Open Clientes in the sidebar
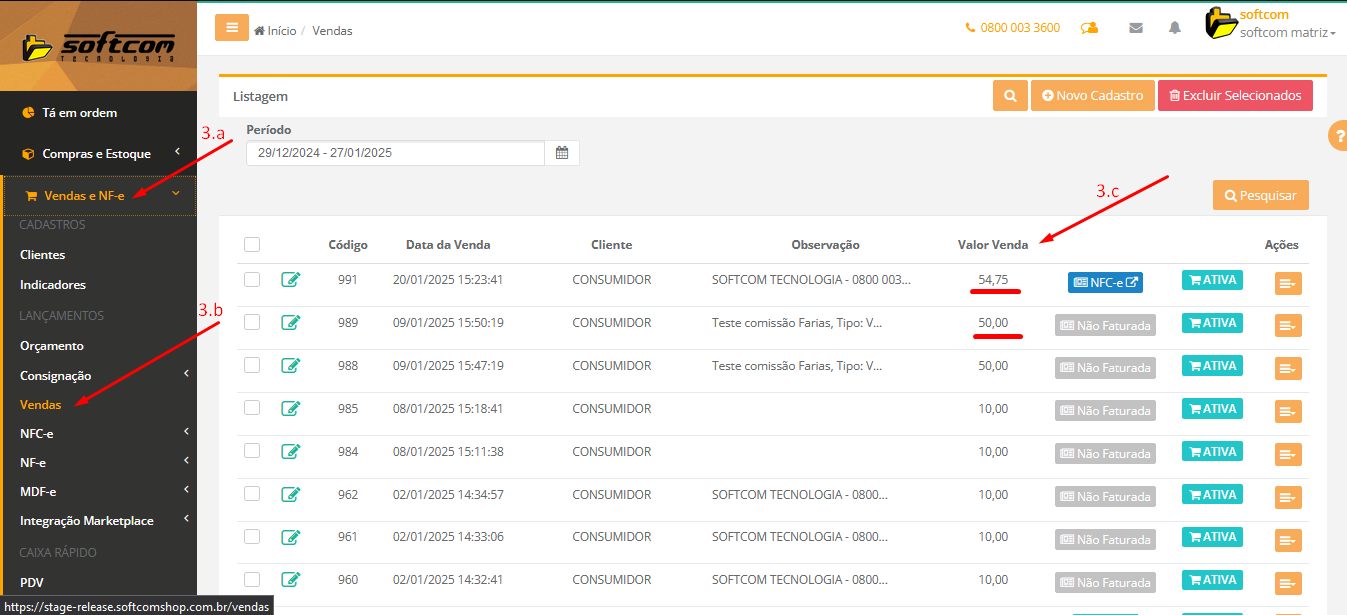This screenshot has width=1347, height=615. pyautogui.click(x=43, y=255)
